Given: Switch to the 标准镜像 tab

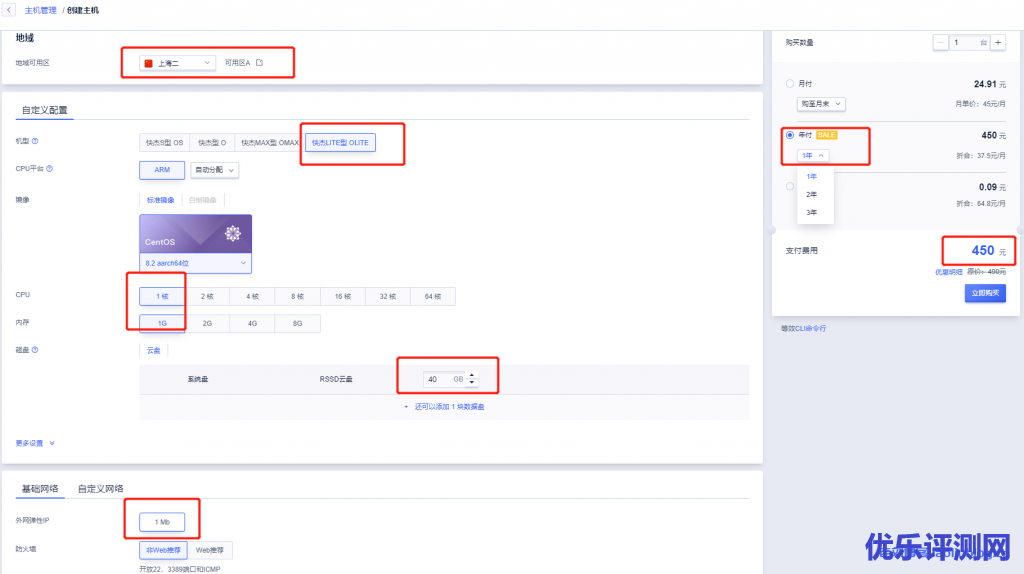Looking at the screenshot, I should (x=160, y=200).
